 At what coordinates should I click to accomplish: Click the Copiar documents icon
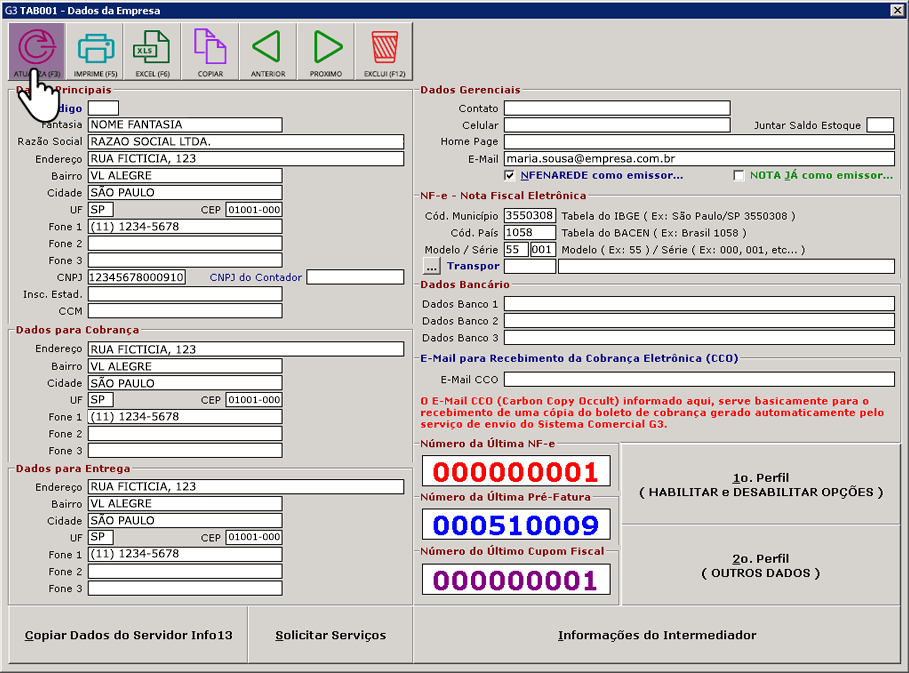click(210, 50)
